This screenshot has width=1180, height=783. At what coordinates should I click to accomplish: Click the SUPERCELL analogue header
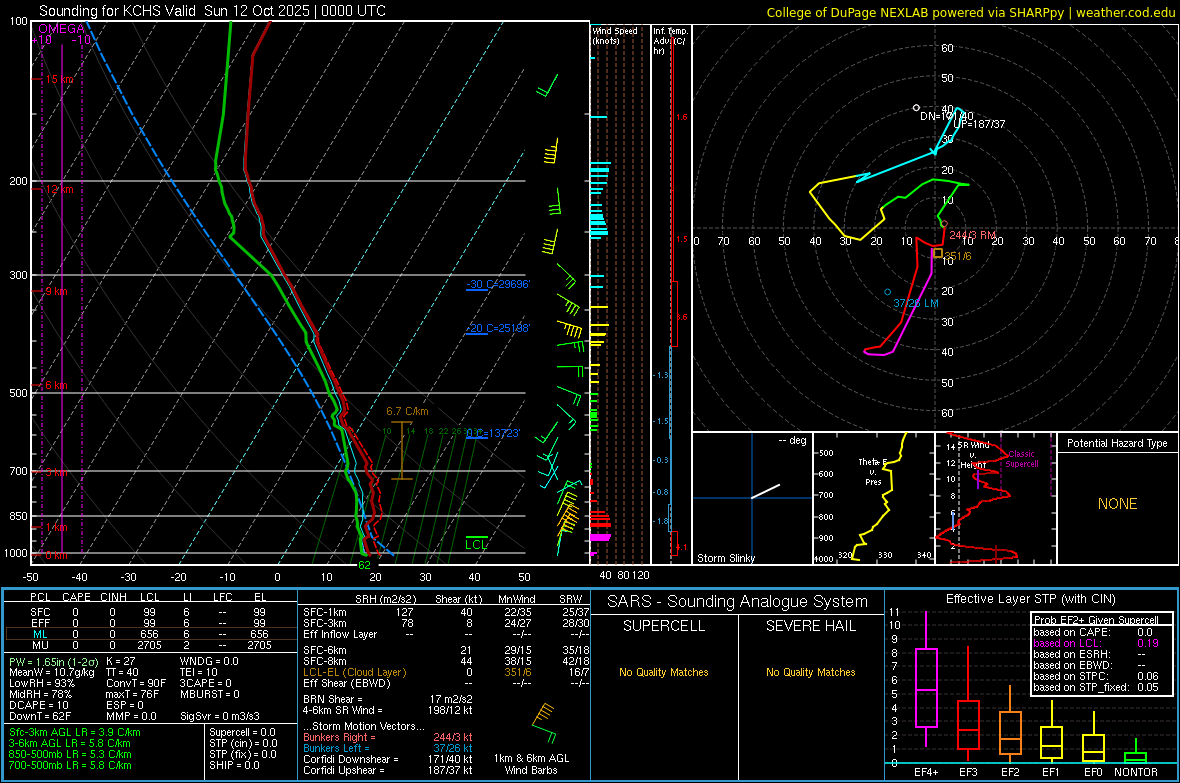click(x=664, y=626)
